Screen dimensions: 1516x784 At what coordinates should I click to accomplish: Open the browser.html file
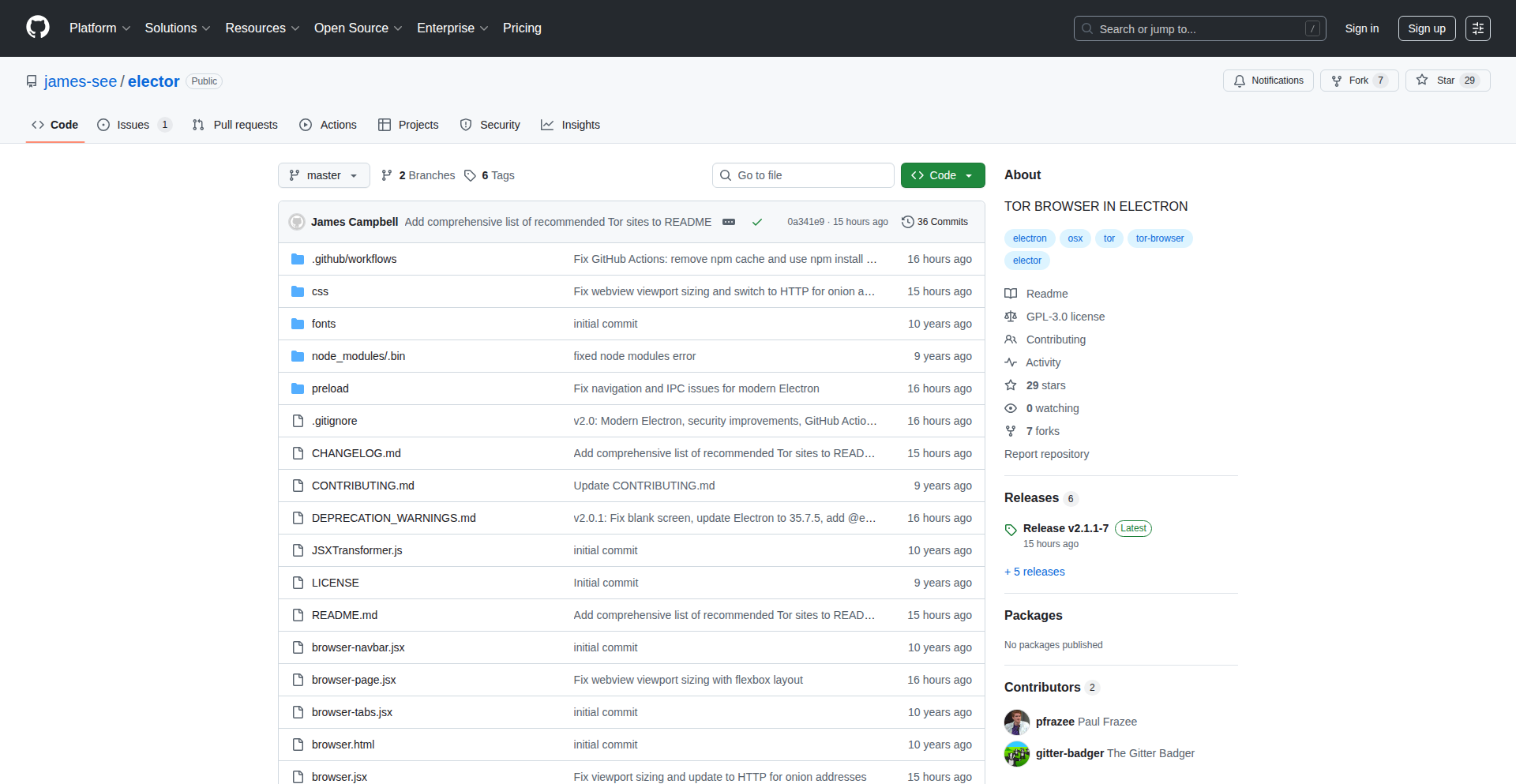coord(343,745)
